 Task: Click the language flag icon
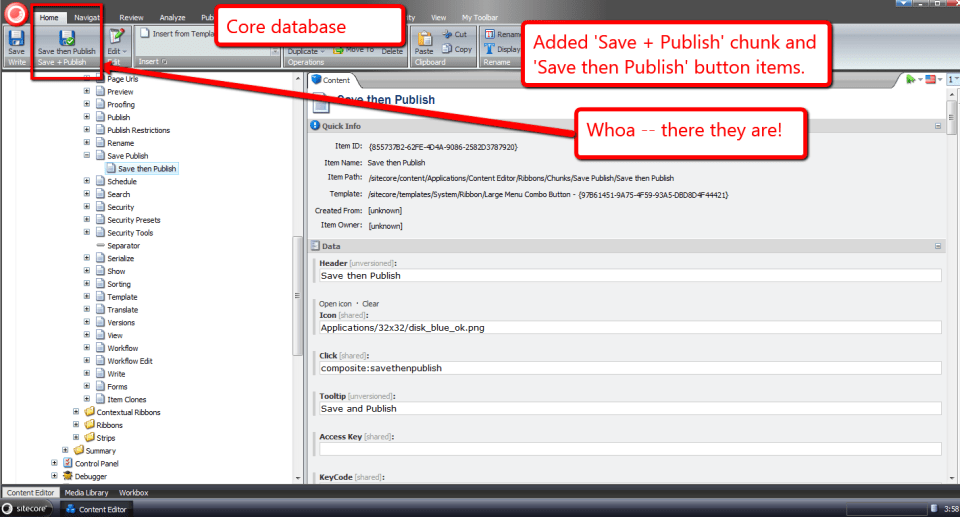(931, 79)
